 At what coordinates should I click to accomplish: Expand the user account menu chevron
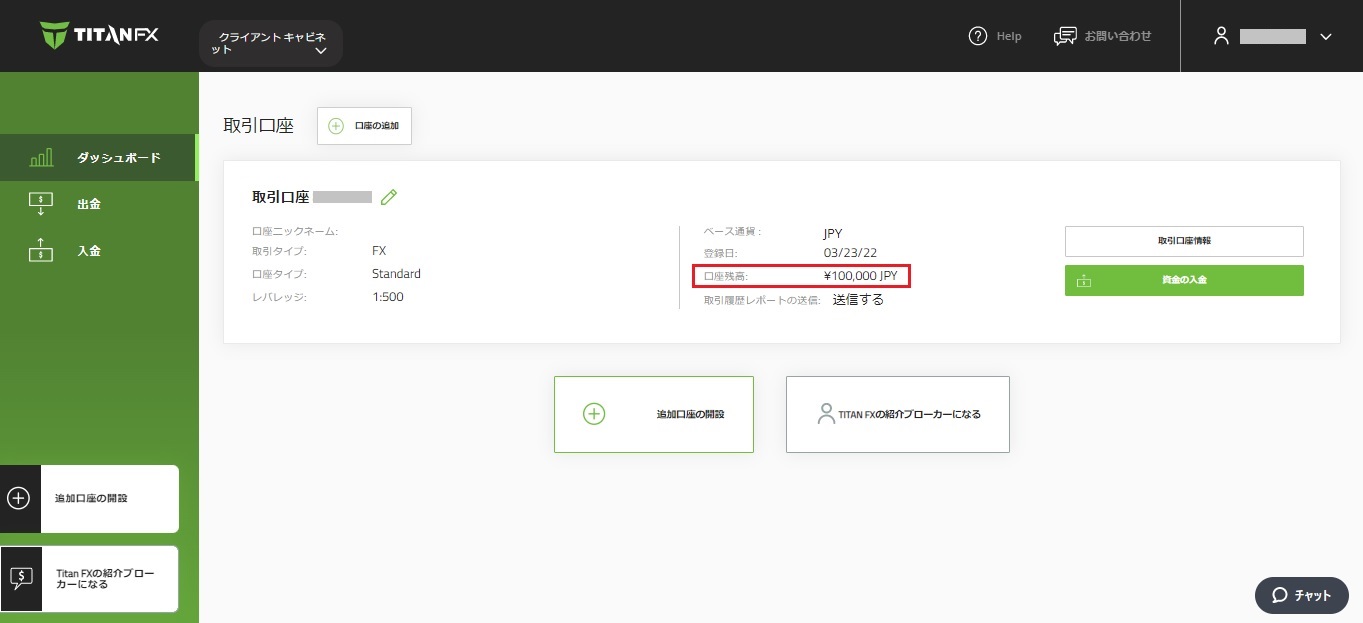click(1326, 37)
